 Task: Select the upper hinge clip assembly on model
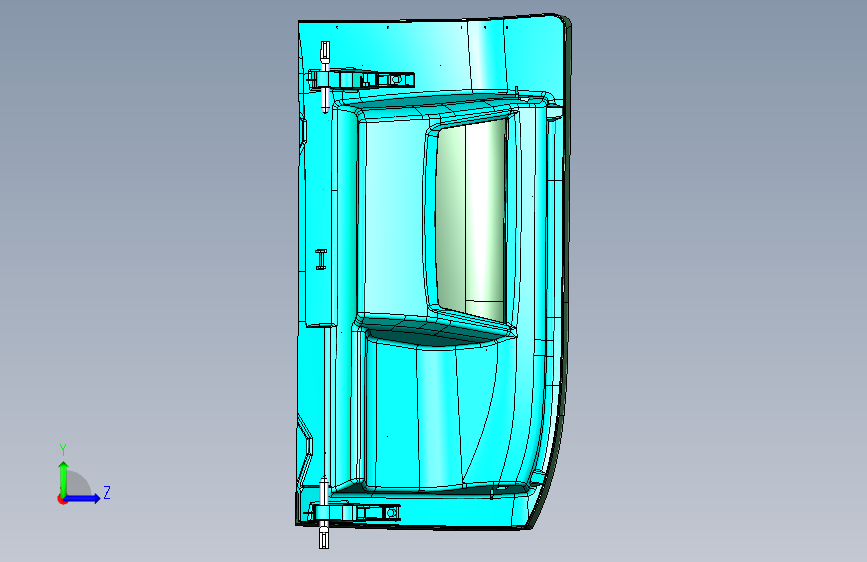tap(361, 79)
